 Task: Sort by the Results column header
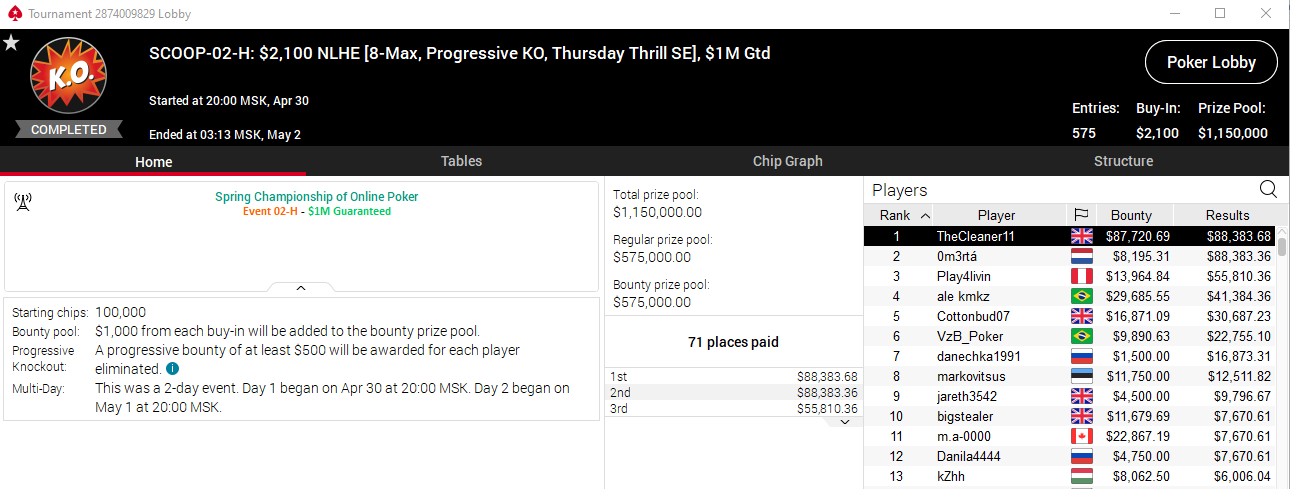click(x=1227, y=215)
